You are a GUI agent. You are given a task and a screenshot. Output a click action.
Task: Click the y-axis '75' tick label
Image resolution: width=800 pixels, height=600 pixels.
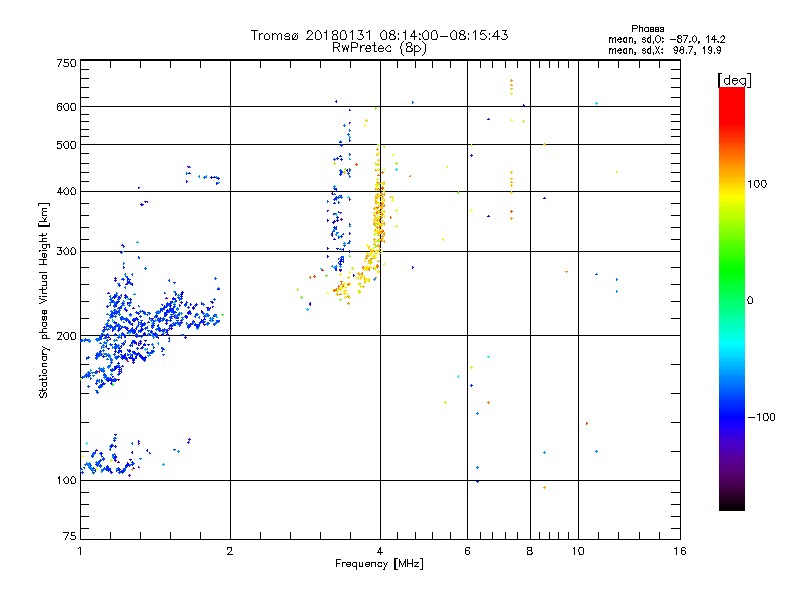tap(70, 536)
